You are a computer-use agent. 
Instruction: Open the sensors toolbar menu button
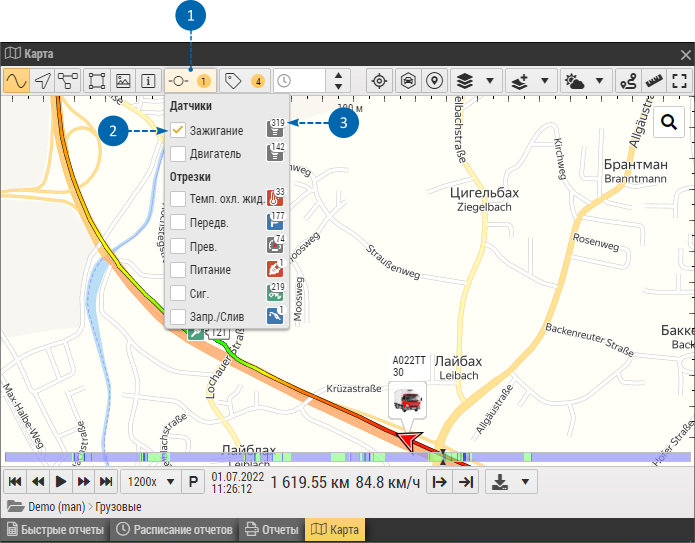click(191, 81)
